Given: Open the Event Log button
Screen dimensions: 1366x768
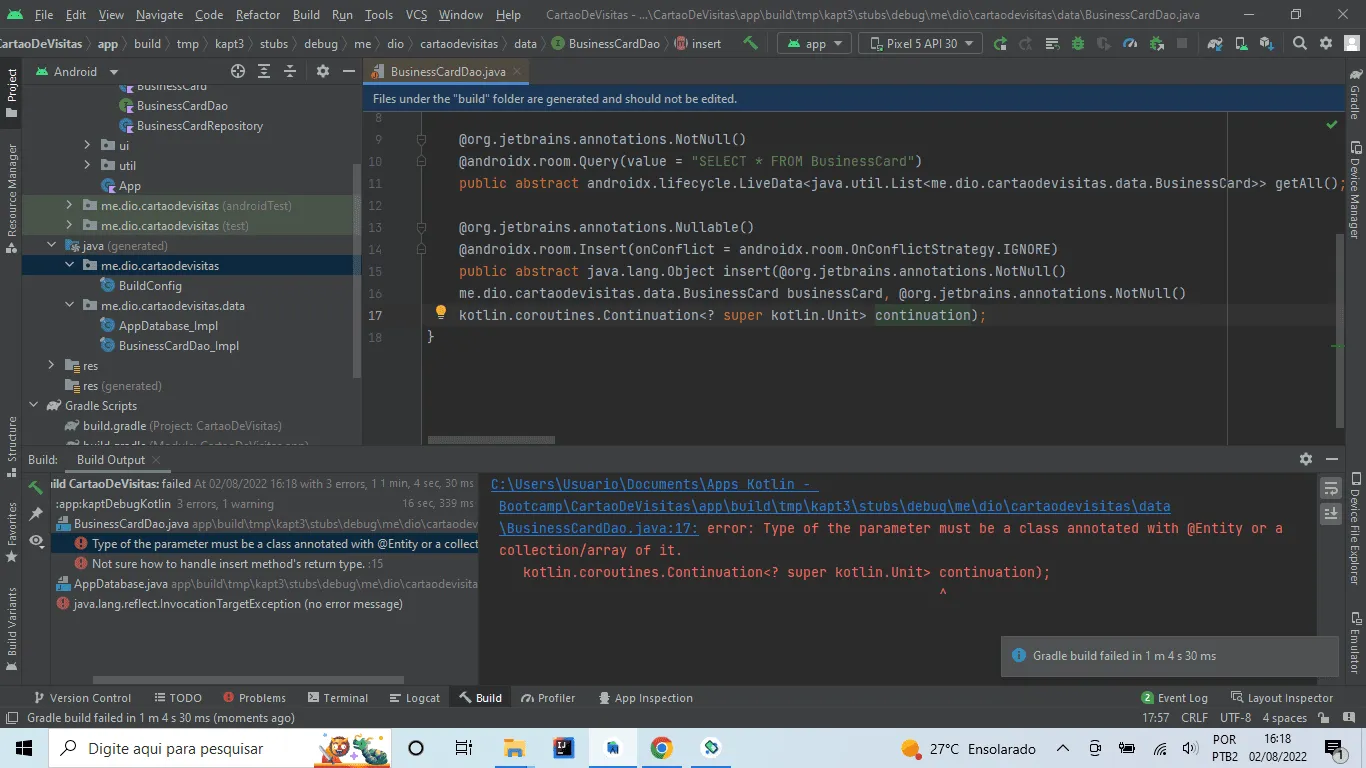Looking at the screenshot, I should [1174, 698].
